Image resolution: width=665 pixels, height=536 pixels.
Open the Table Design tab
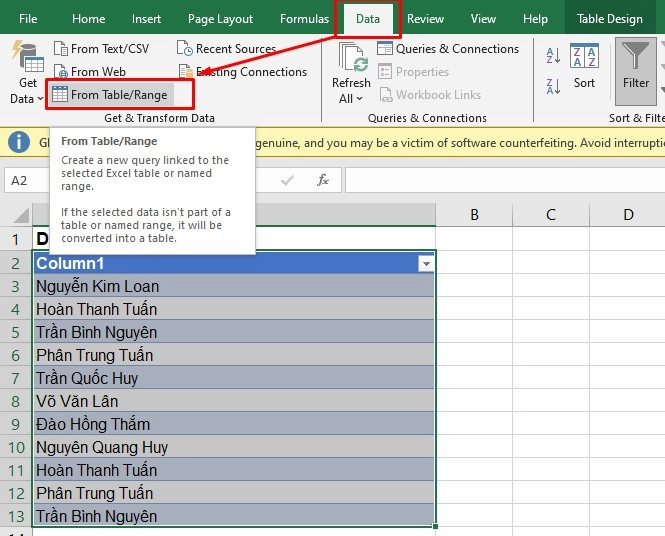click(609, 19)
